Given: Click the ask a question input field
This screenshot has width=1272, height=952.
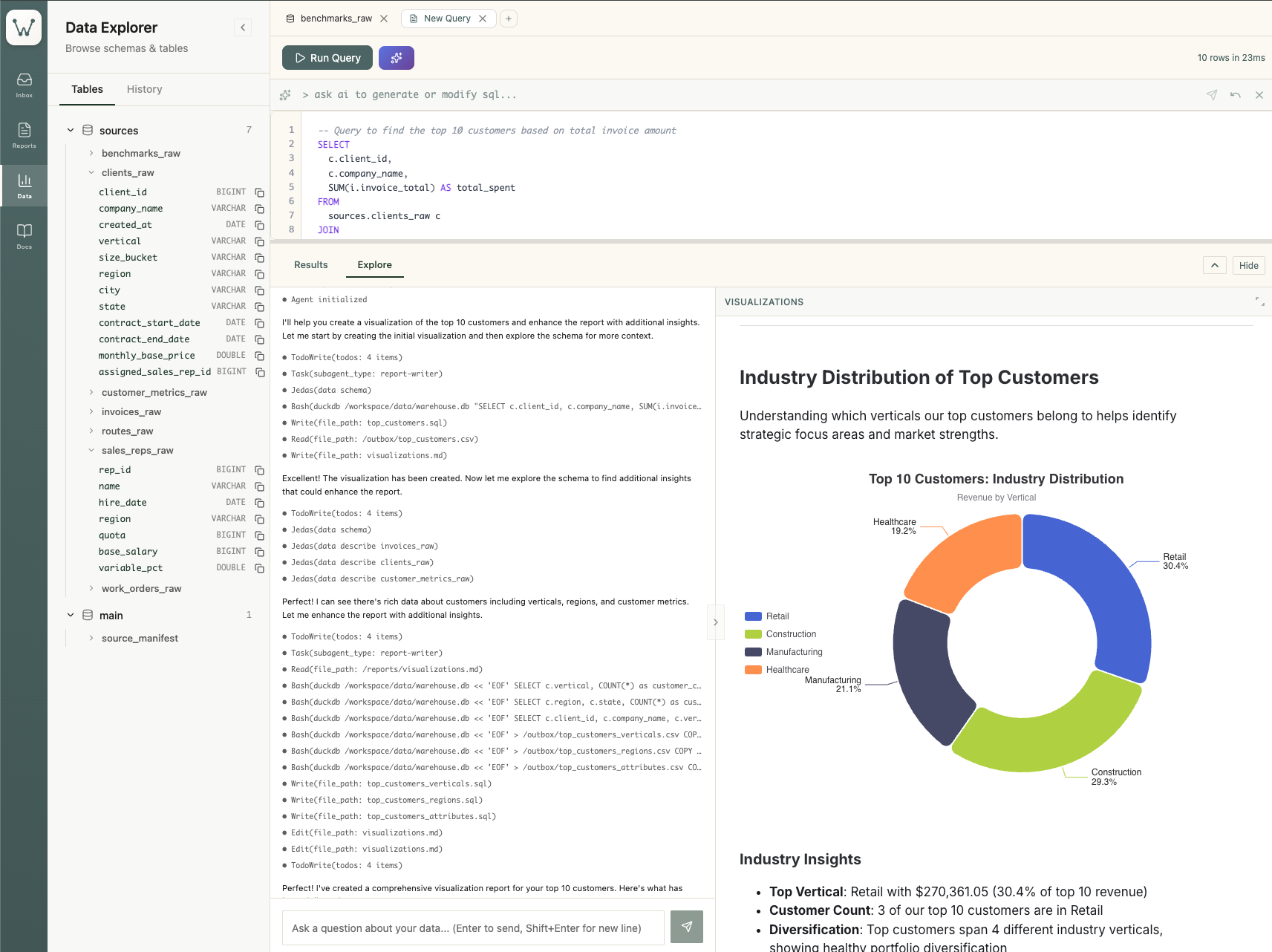Looking at the screenshot, I should [473, 928].
